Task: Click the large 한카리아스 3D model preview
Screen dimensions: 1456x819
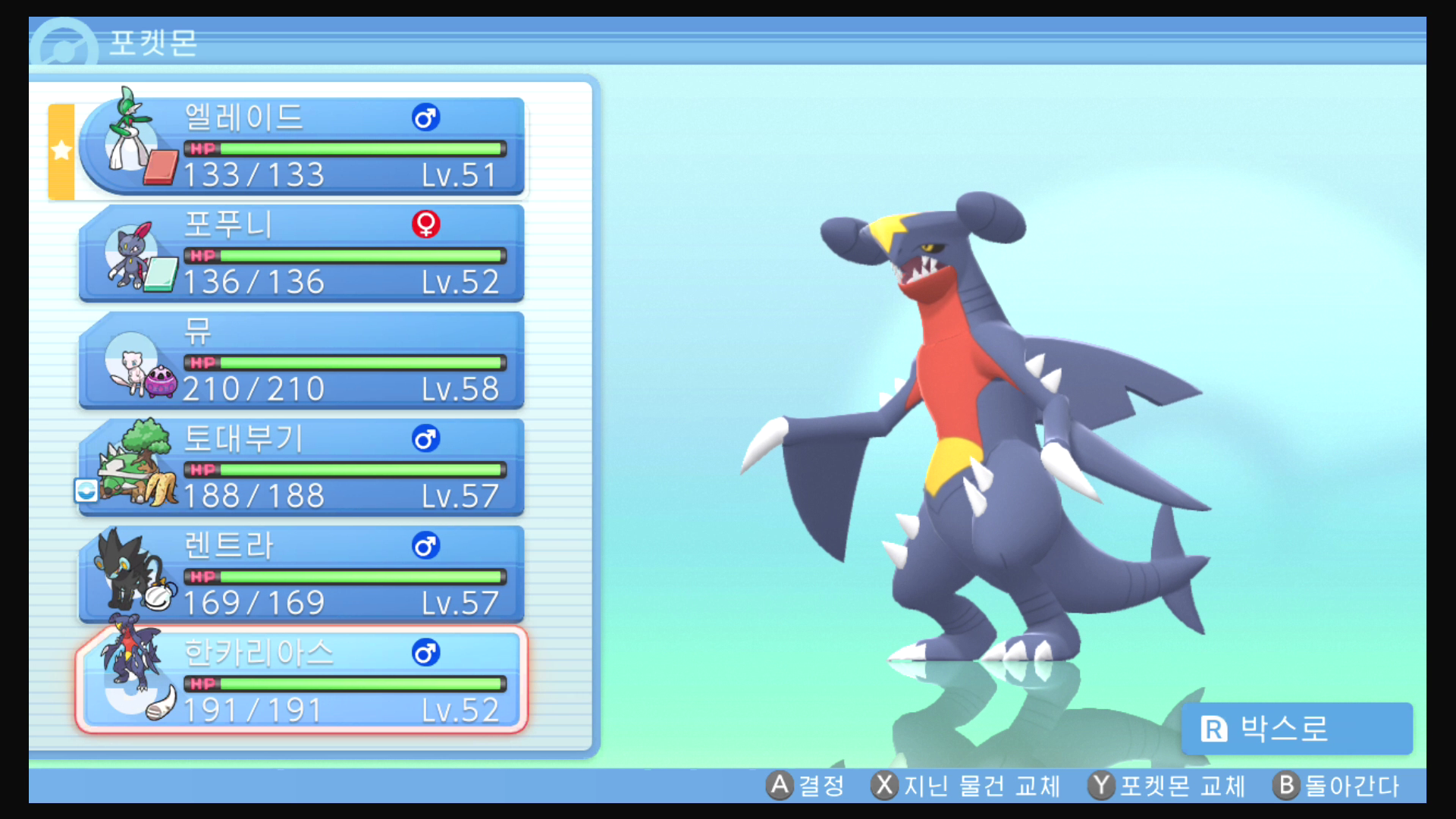Action: [x=977, y=427]
